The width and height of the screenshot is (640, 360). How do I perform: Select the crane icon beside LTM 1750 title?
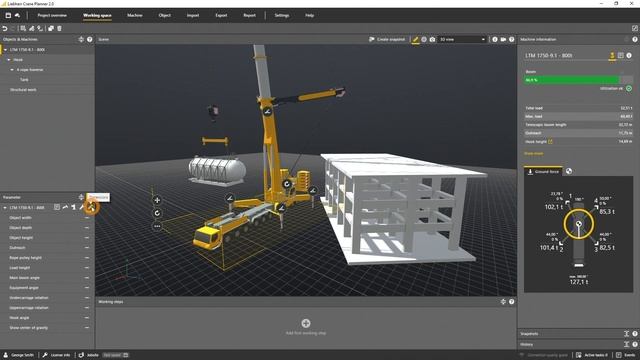pos(612,56)
